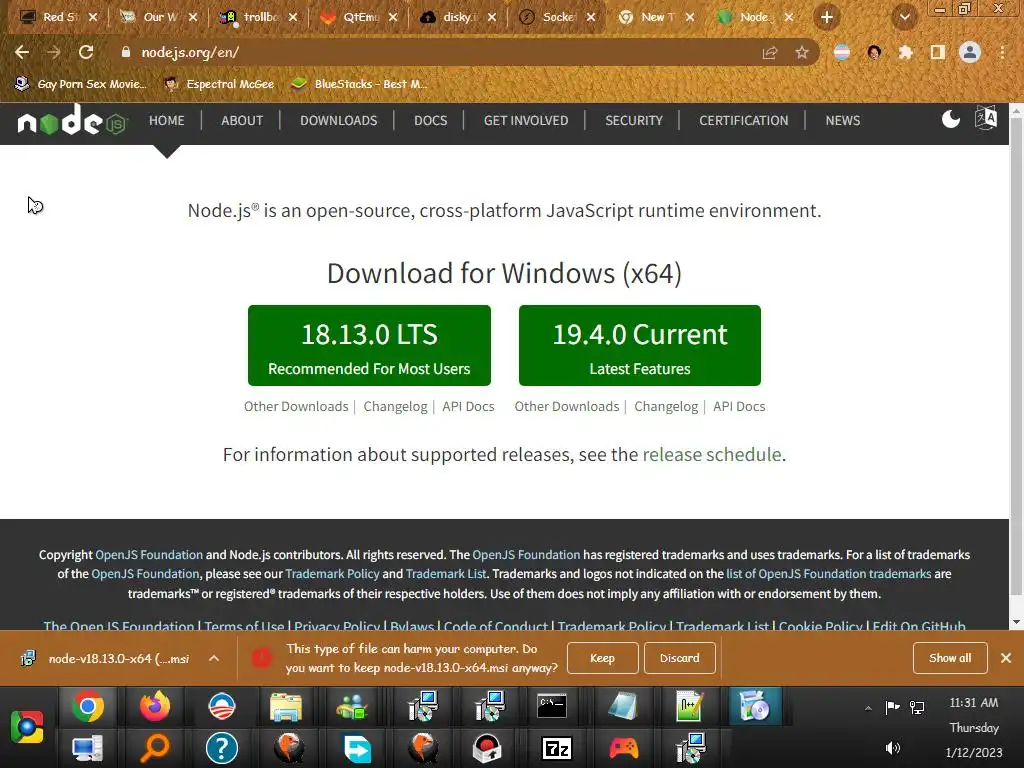Image resolution: width=1024 pixels, height=768 pixels.
Task: Open a new tab with plus
Action: point(827,17)
